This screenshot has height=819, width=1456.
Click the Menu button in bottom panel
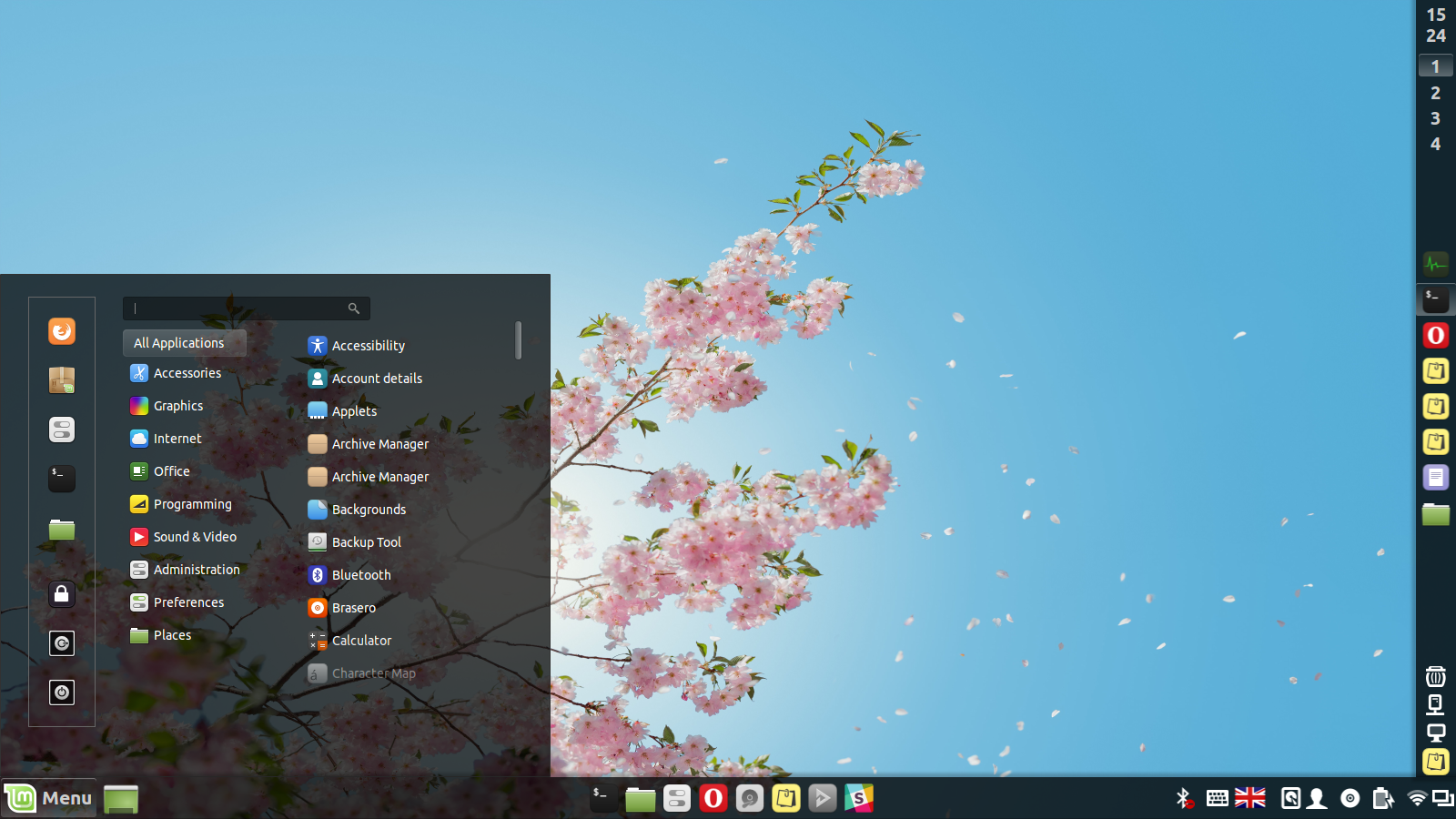[49, 798]
